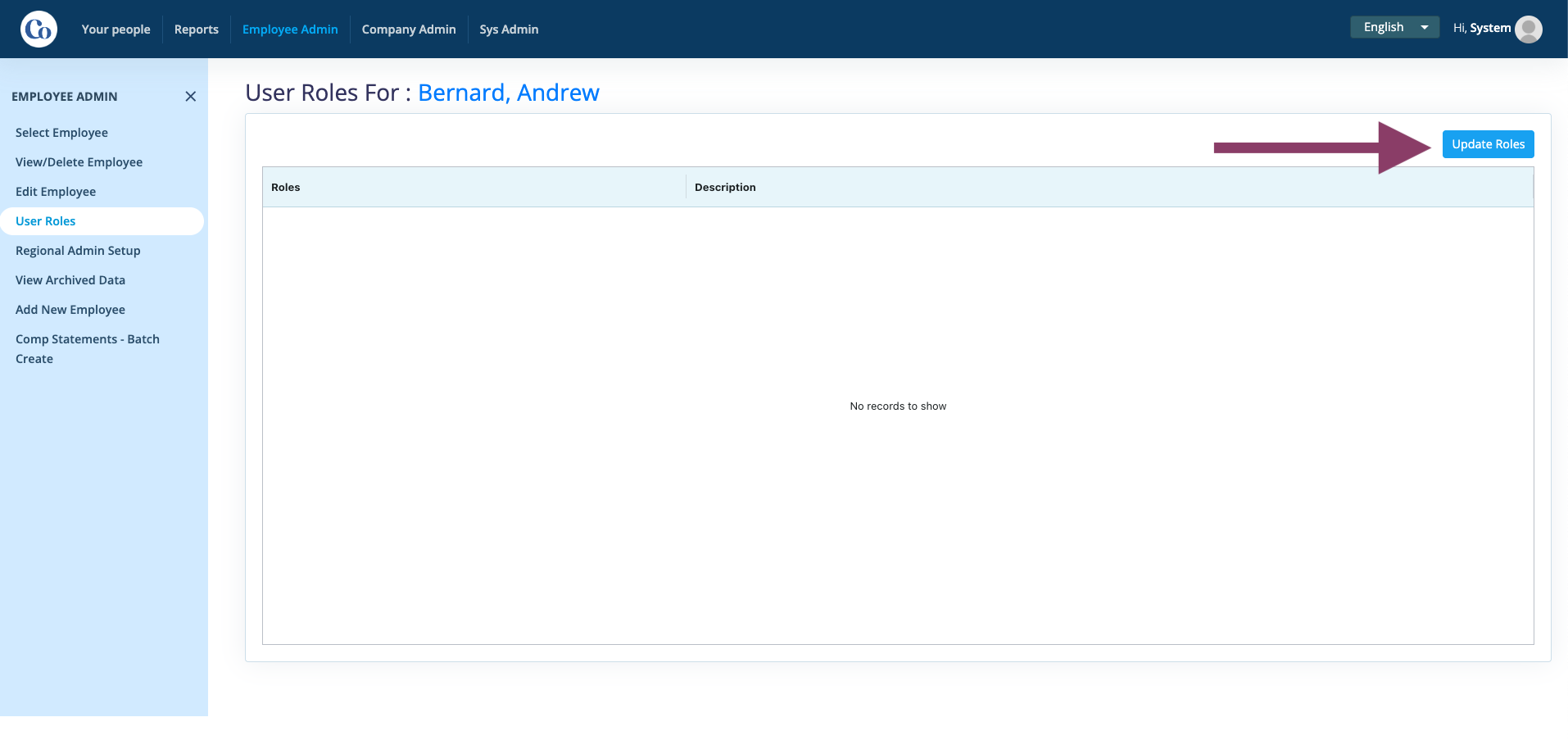
Task: Open the Reports menu
Action: coord(197,30)
